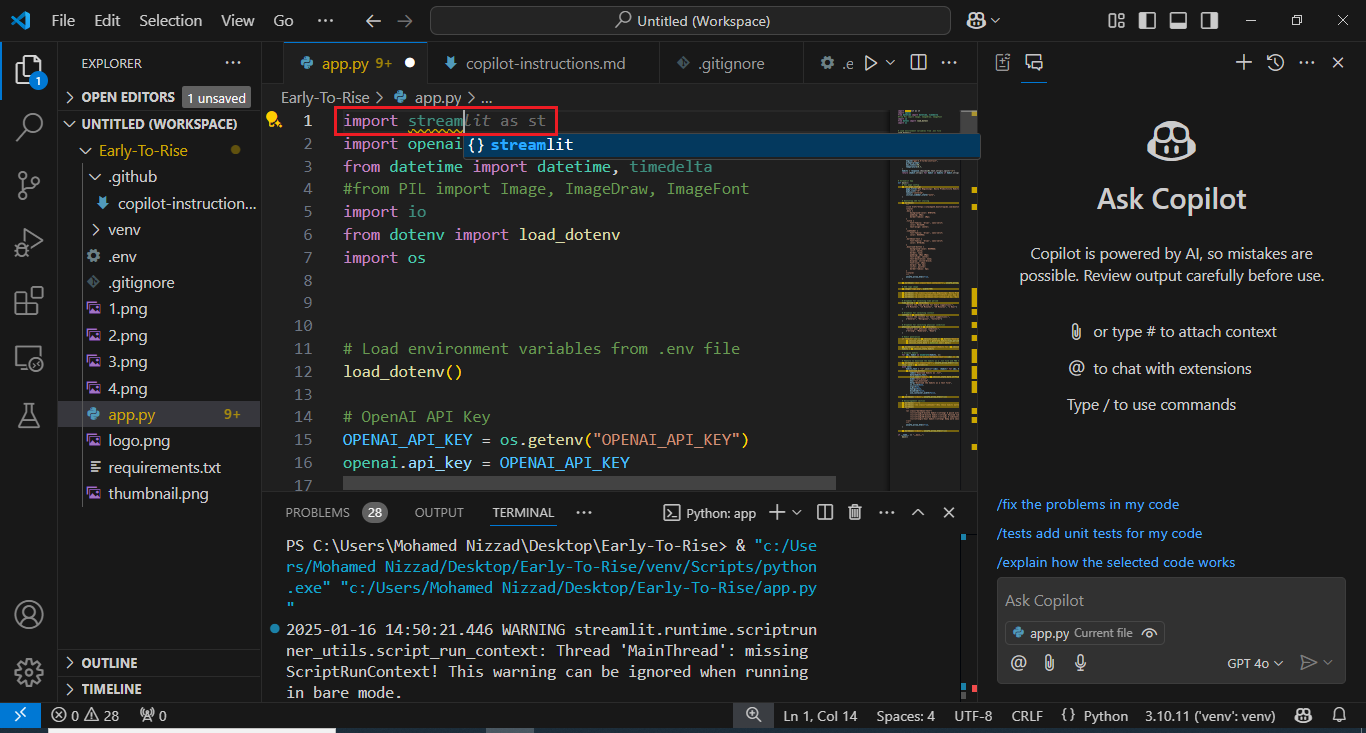Open the Run and Debug view
The image size is (1366, 733).
coord(29,243)
